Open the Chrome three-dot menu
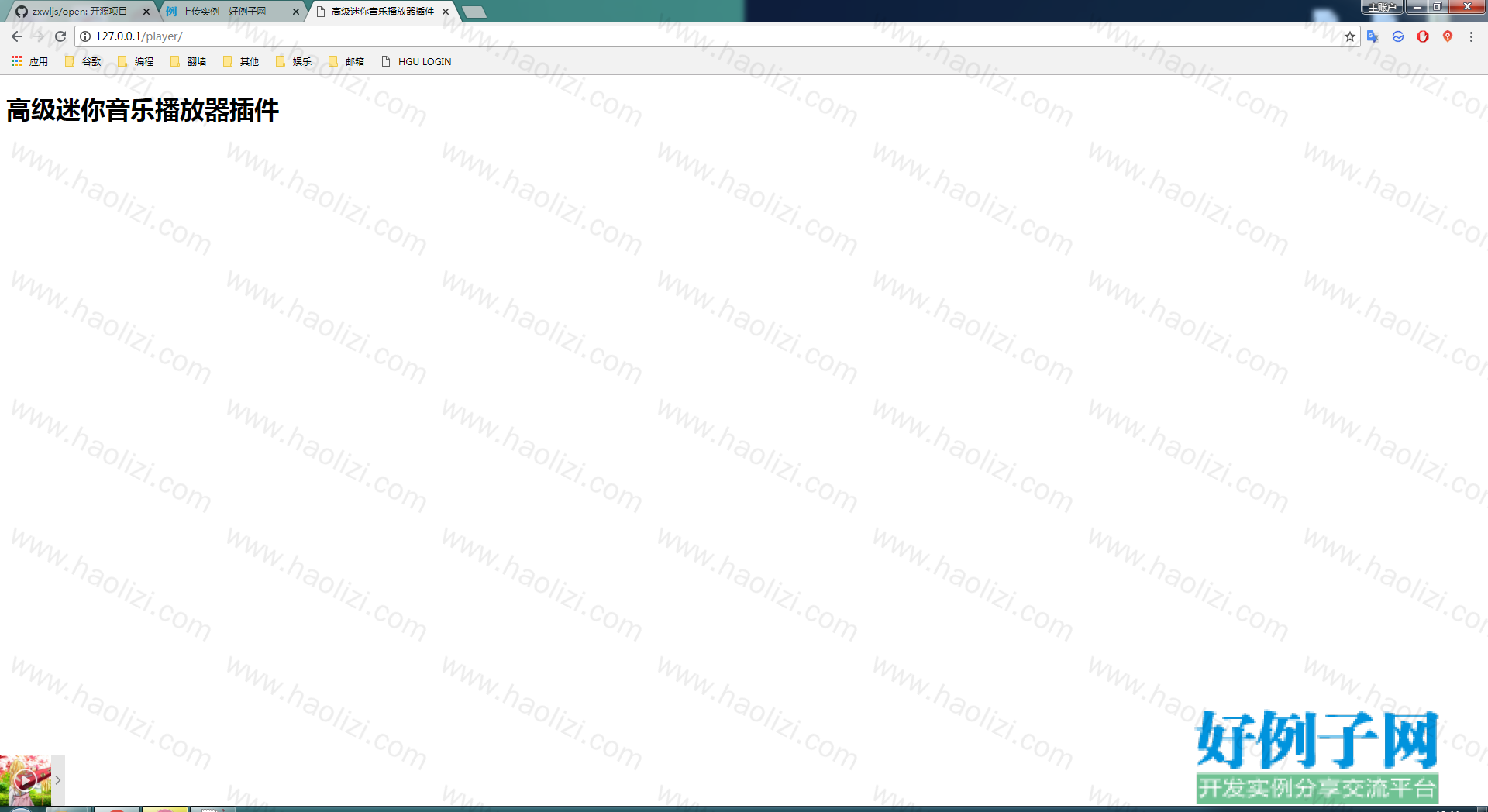The image size is (1488, 812). pyautogui.click(x=1472, y=36)
